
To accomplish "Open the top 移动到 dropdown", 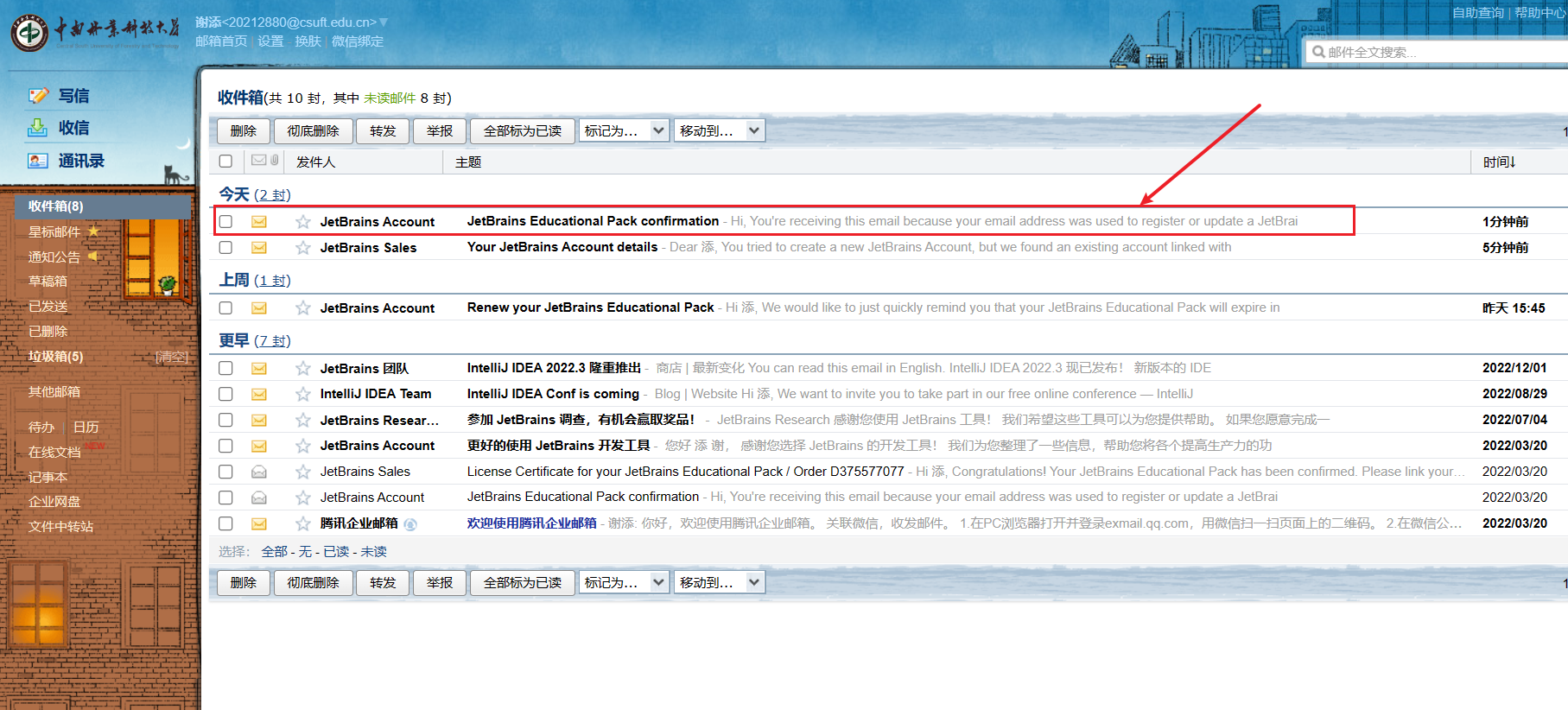I will coord(719,131).
